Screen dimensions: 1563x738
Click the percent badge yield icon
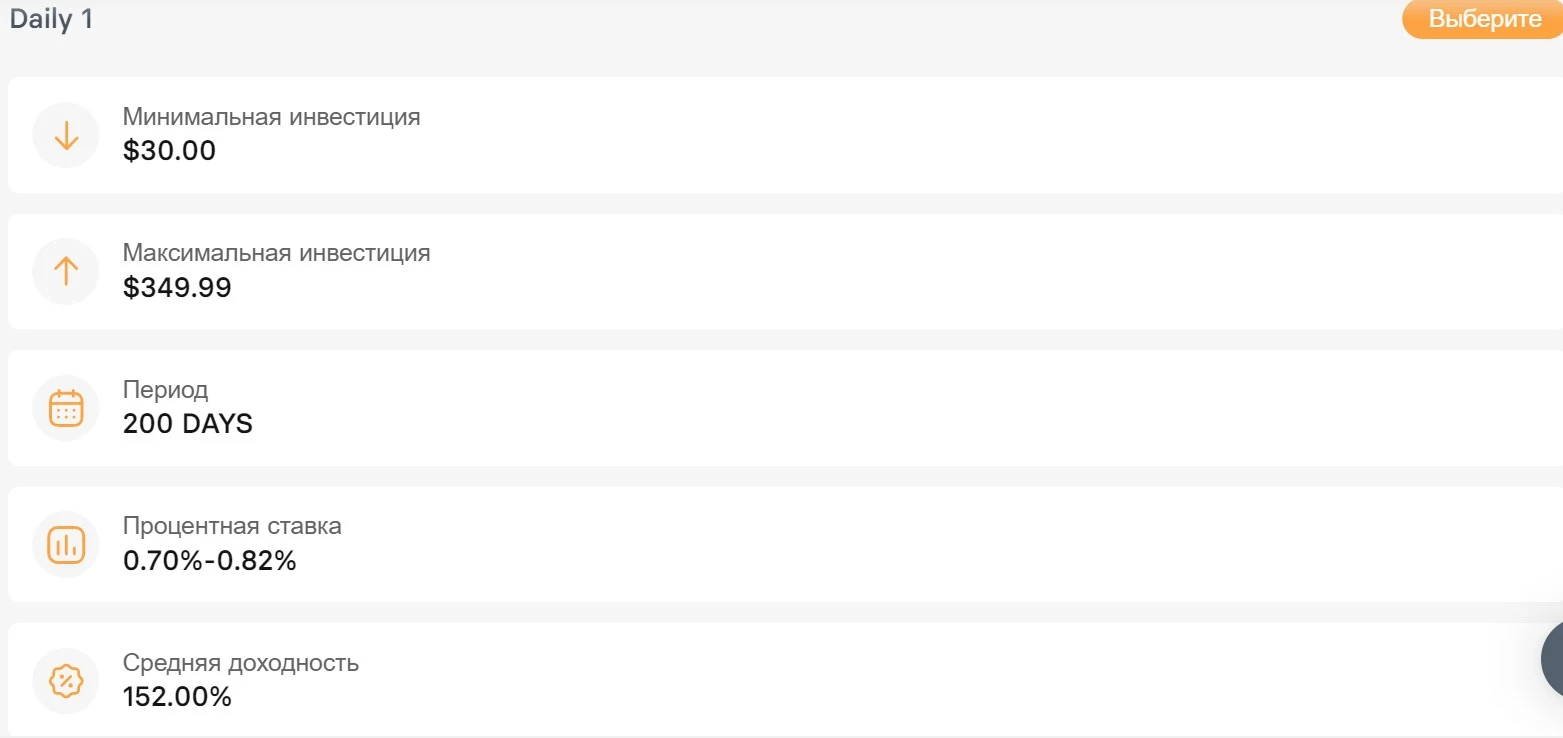click(66, 681)
